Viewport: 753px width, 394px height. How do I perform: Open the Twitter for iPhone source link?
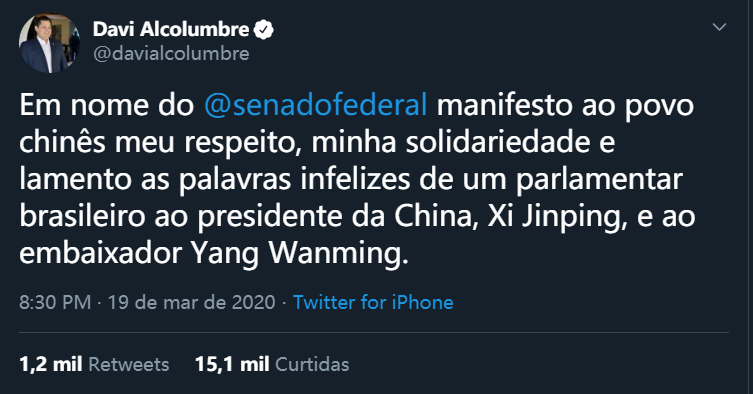[373, 302]
